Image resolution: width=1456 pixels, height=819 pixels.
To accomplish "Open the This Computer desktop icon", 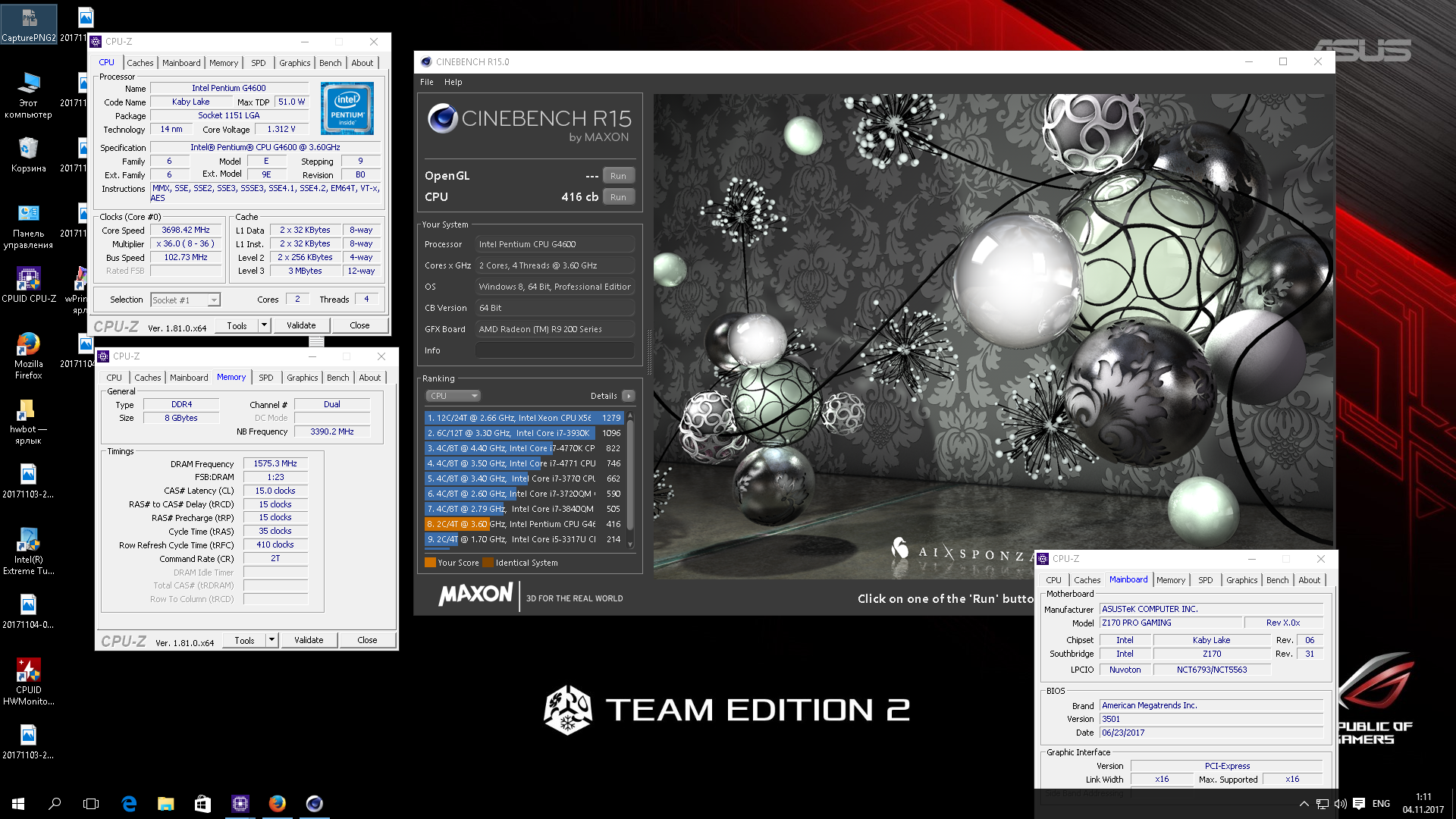I will (x=28, y=96).
